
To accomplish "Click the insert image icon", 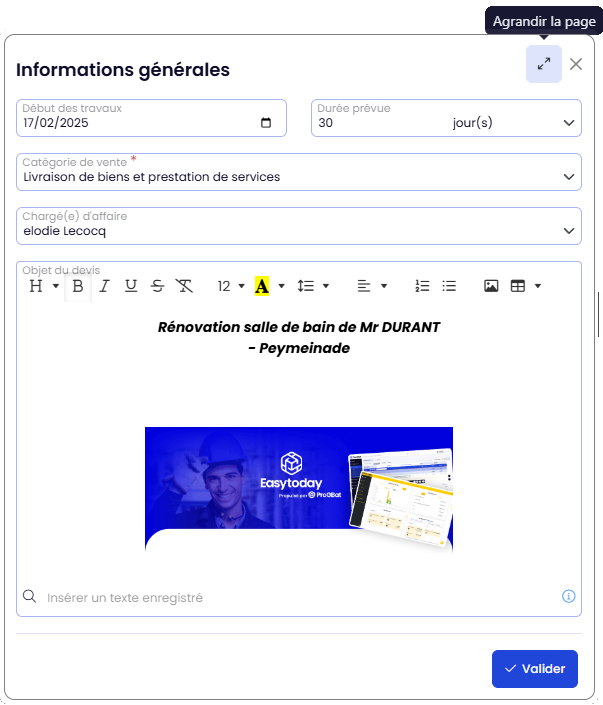I will click(x=491, y=286).
